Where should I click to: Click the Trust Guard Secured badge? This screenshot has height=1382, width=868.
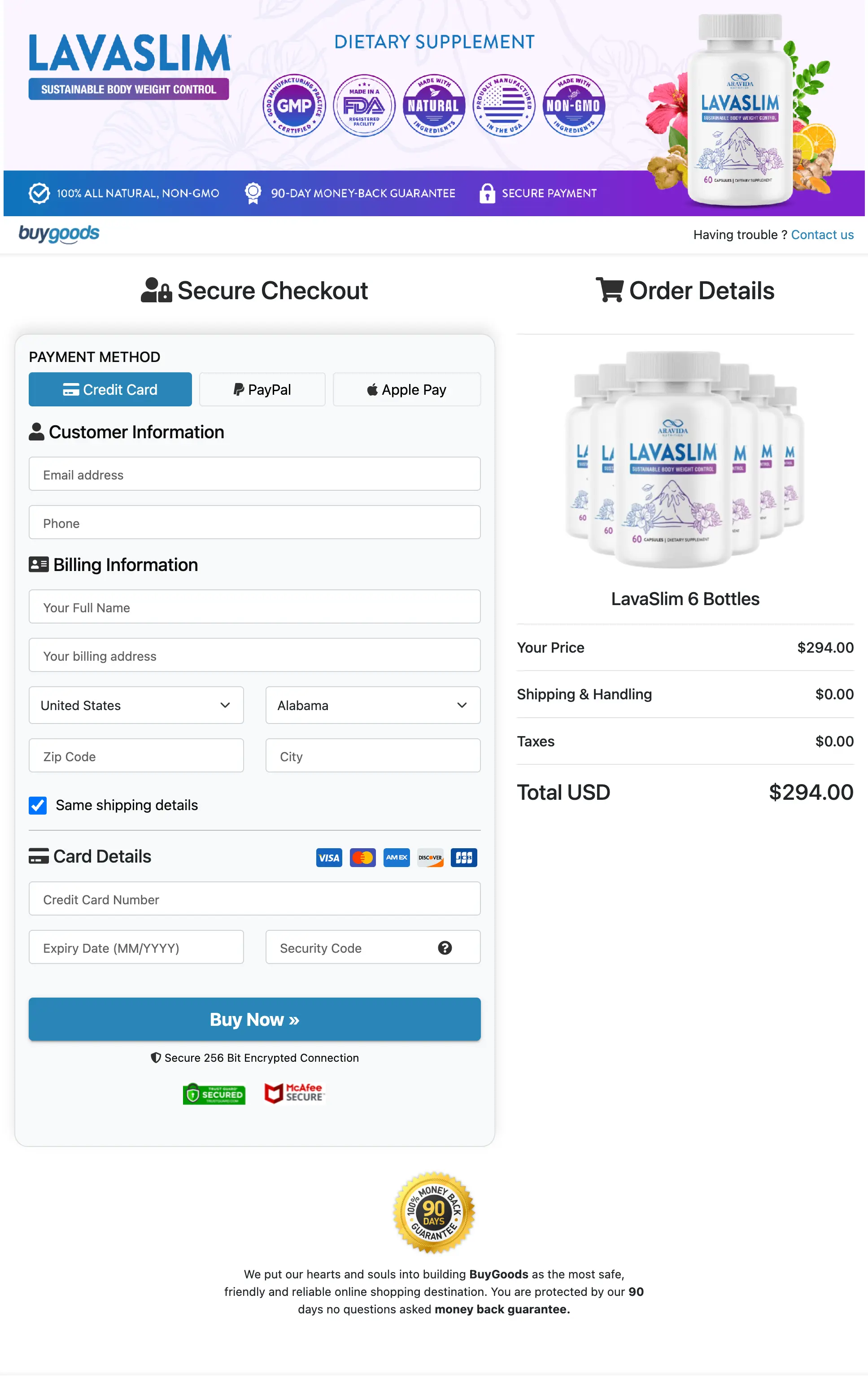click(x=214, y=1093)
